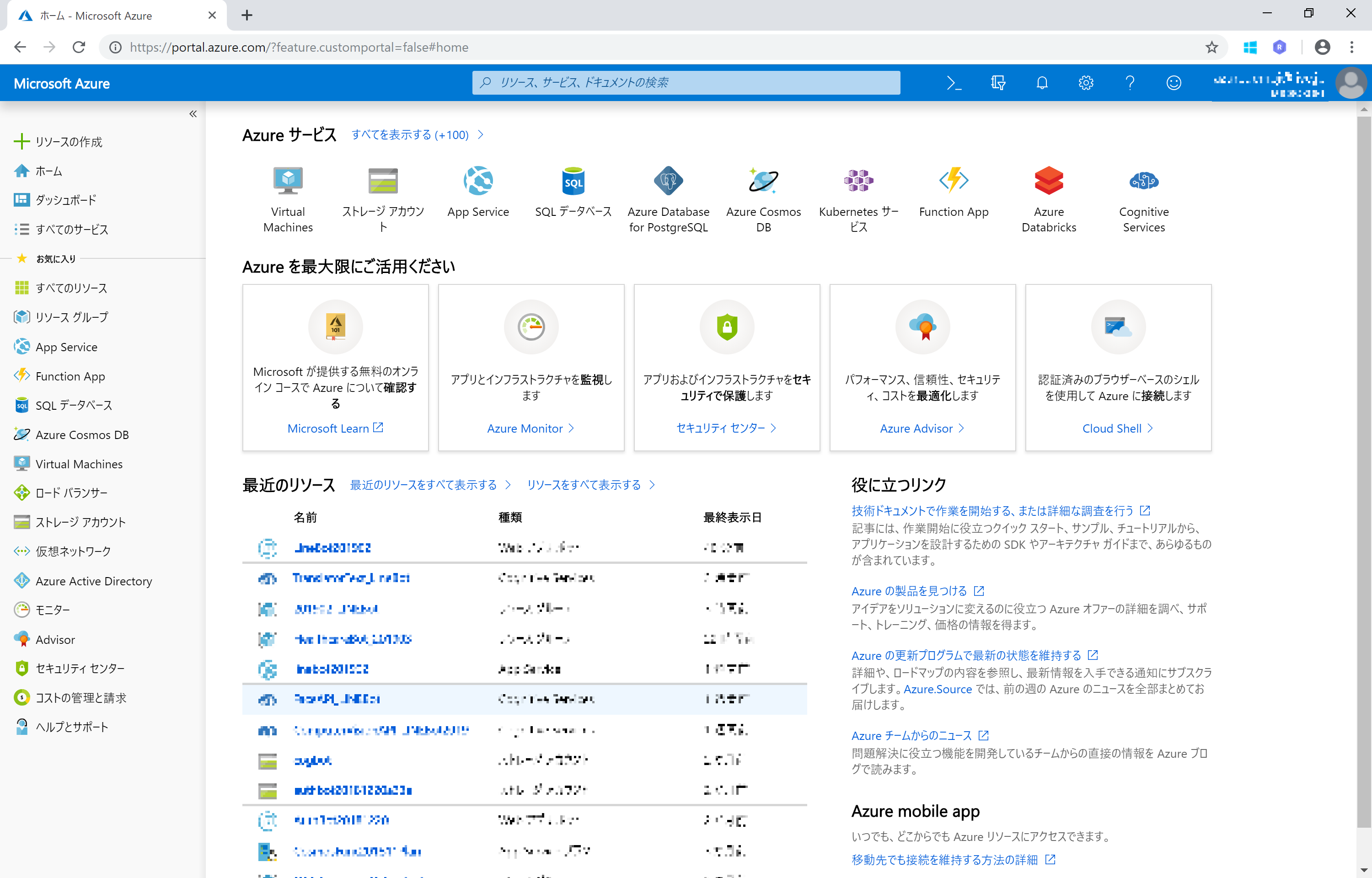Click the resource search input field
The image size is (1372, 878).
[686, 83]
